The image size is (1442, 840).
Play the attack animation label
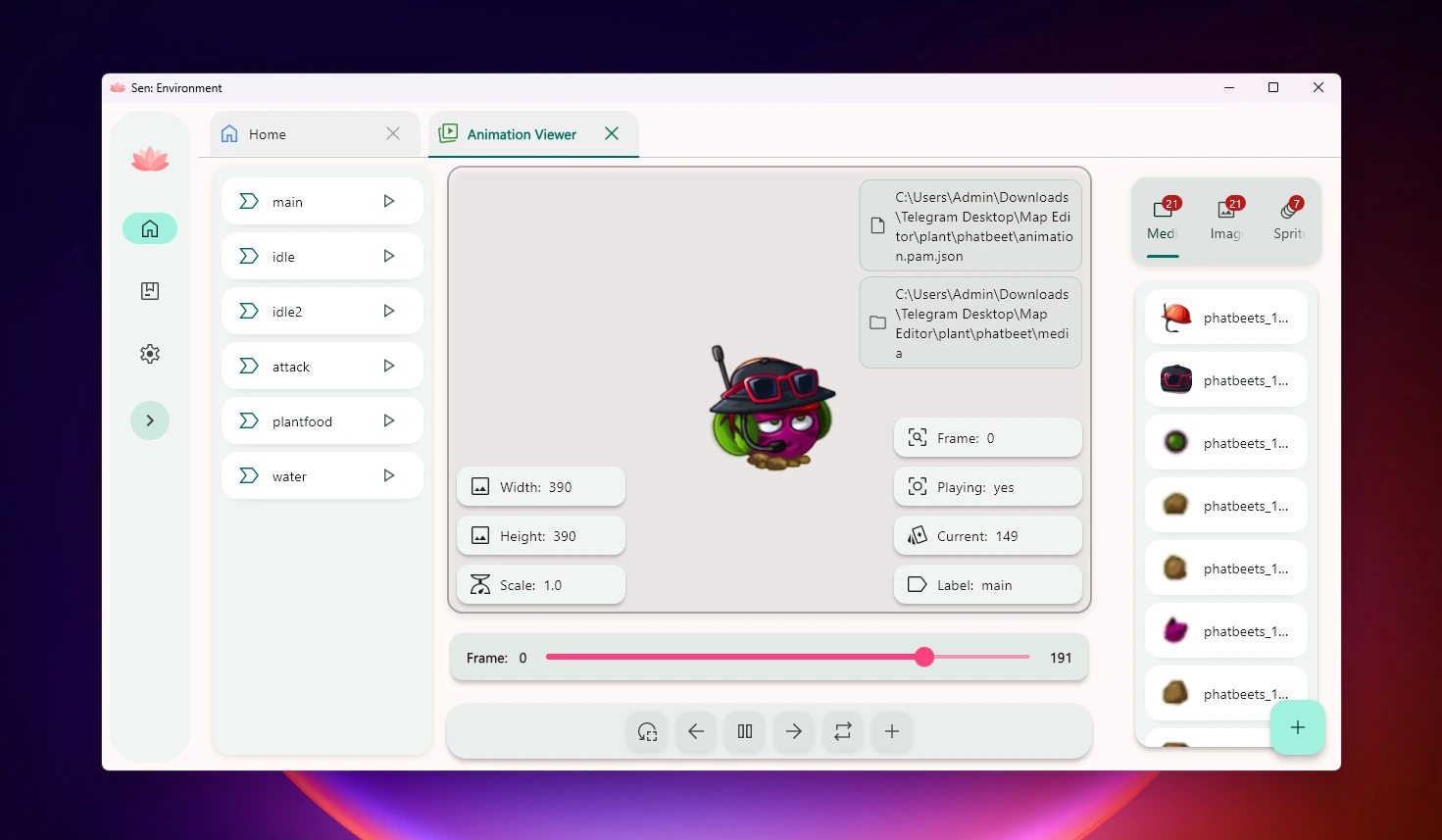click(x=389, y=366)
